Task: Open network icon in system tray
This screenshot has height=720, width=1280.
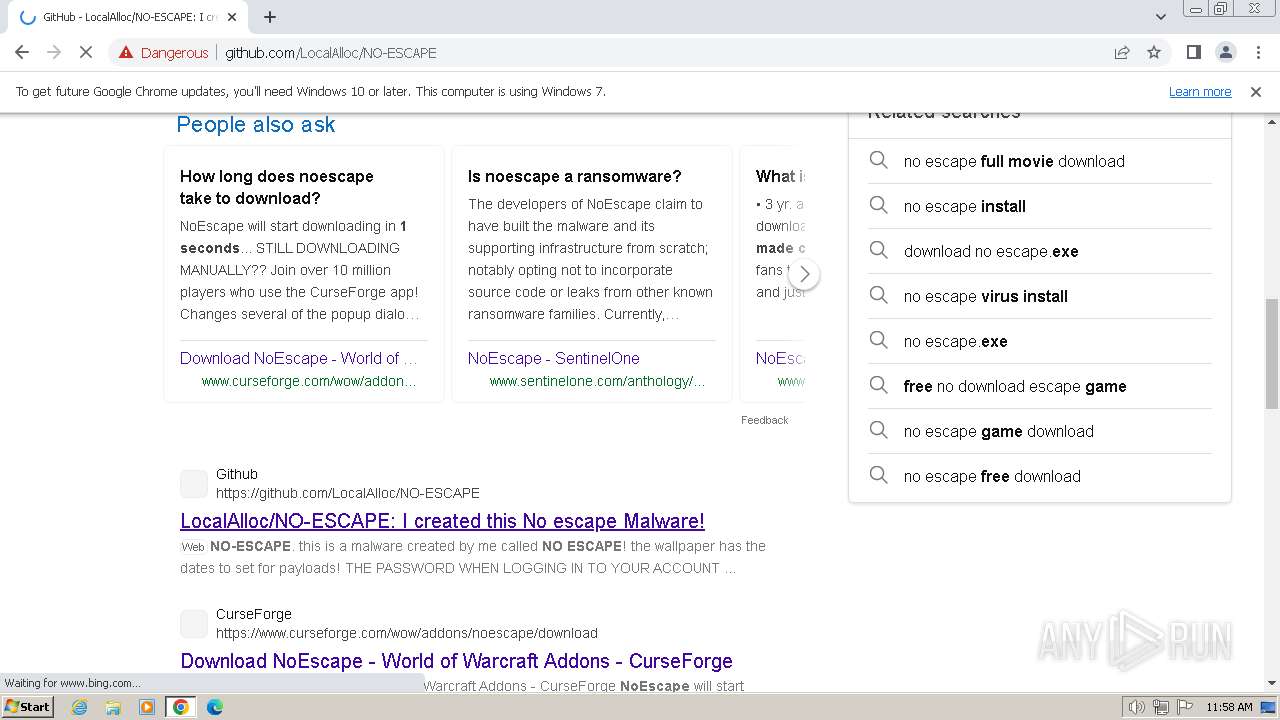Action: 1161,707
